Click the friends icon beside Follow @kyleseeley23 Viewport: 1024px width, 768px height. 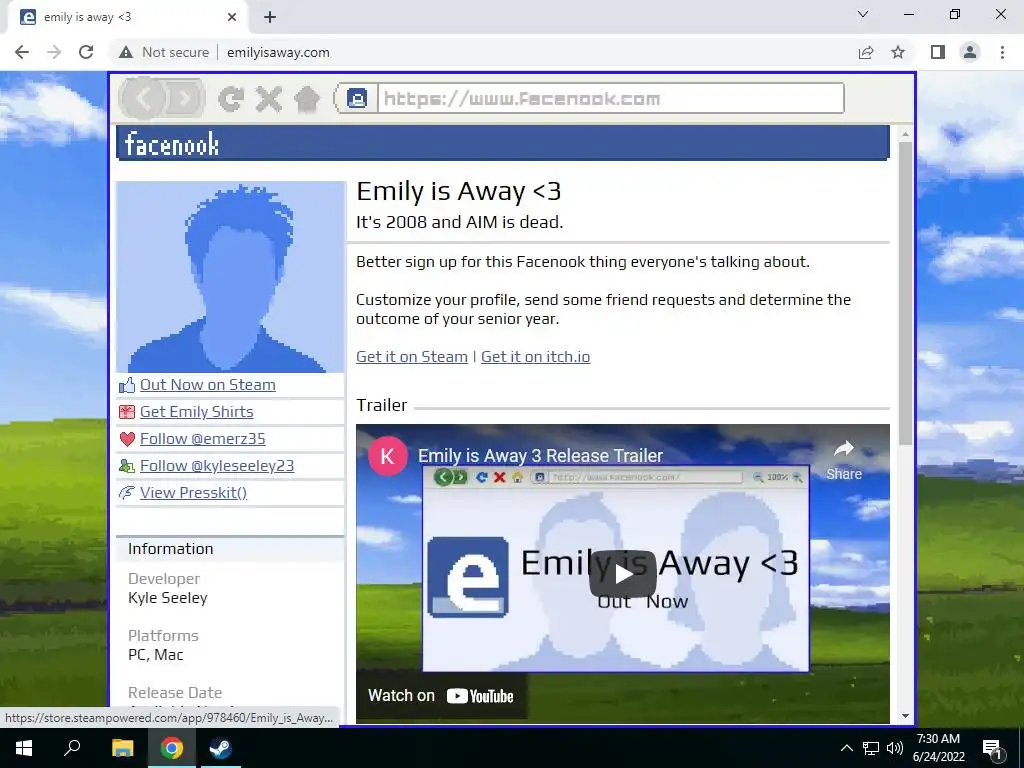pos(127,466)
